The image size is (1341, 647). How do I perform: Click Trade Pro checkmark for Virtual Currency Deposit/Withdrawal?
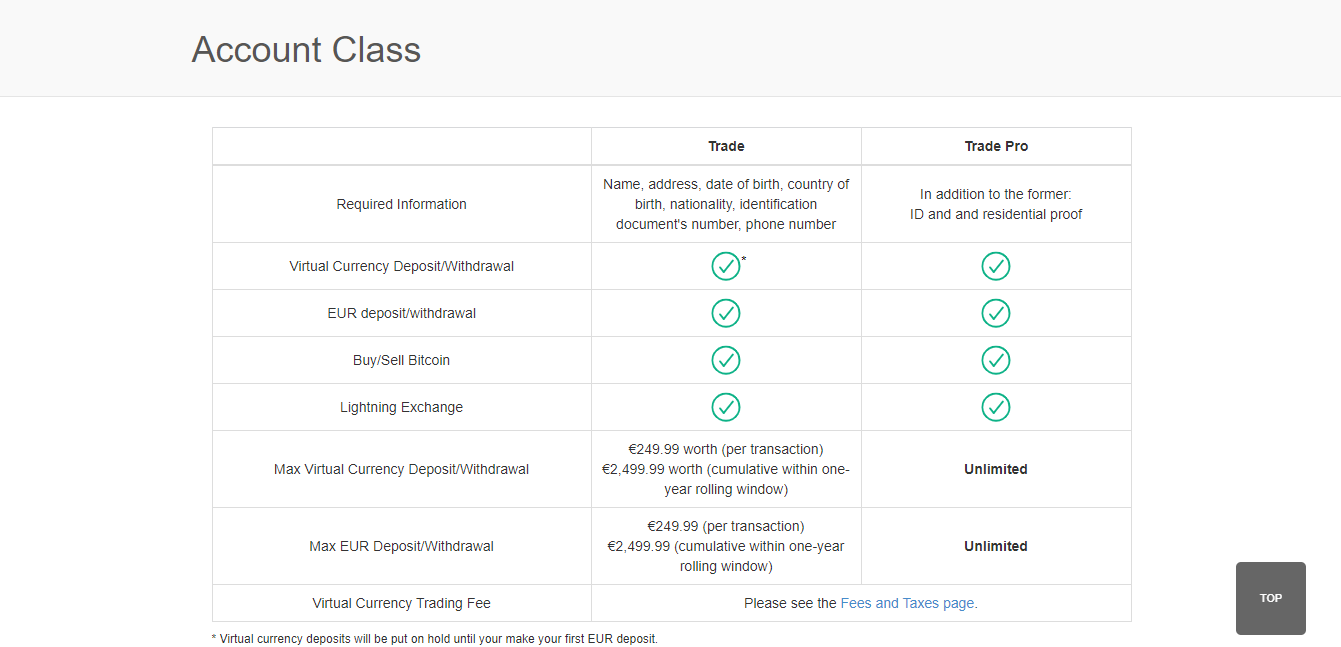[x=995, y=267]
